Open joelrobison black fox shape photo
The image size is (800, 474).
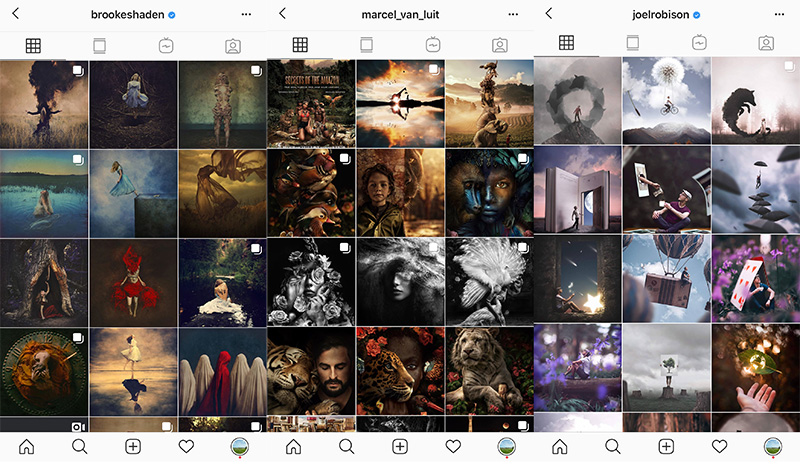(x=756, y=101)
